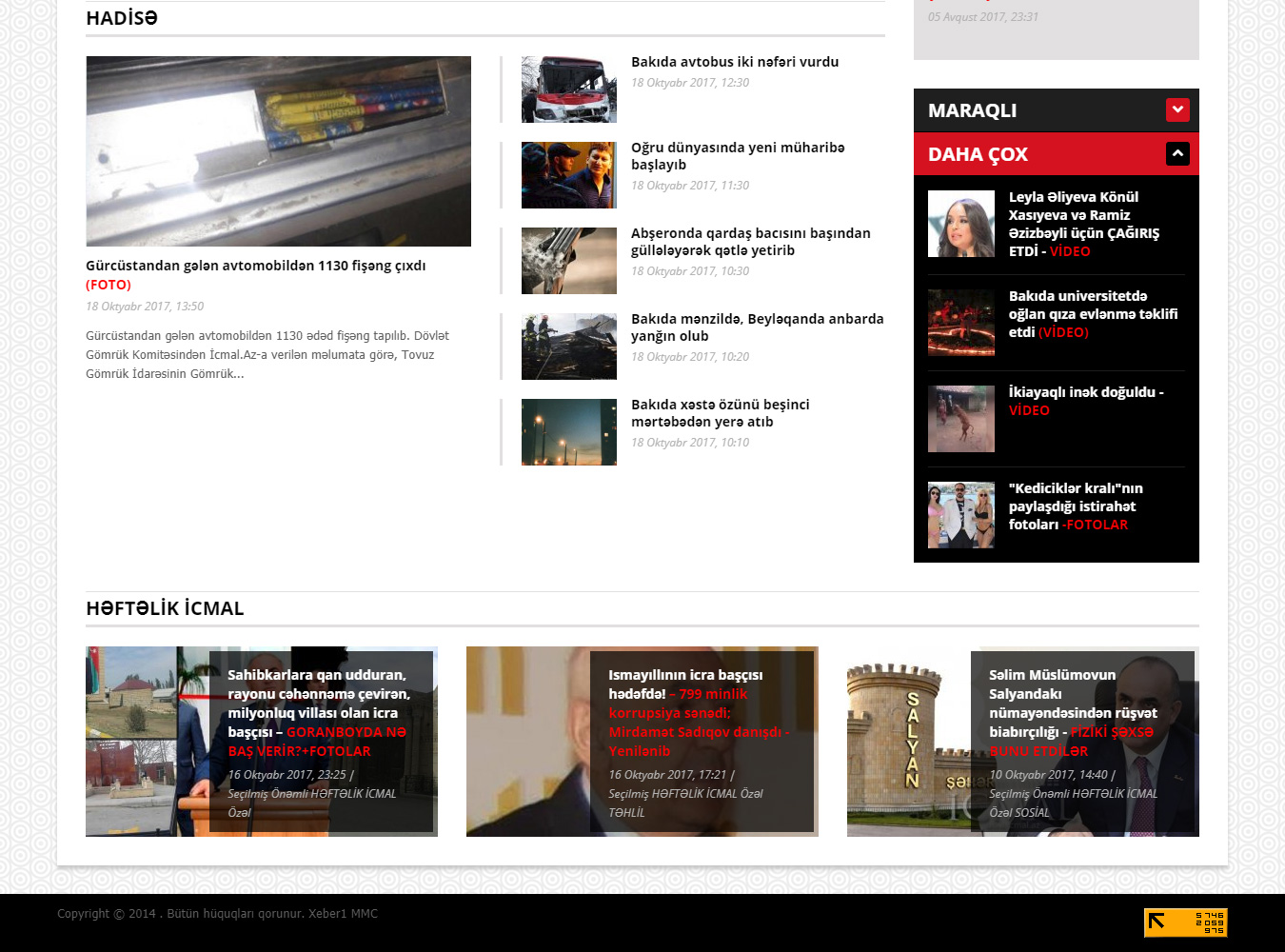Image resolution: width=1285 pixels, height=952 pixels.
Task: Click the two-legged calf video thumbnail
Action: [960, 419]
